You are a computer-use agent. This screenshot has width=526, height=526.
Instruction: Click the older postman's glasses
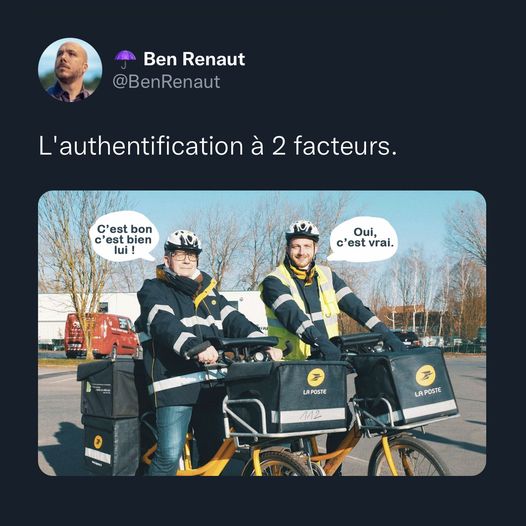184,256
